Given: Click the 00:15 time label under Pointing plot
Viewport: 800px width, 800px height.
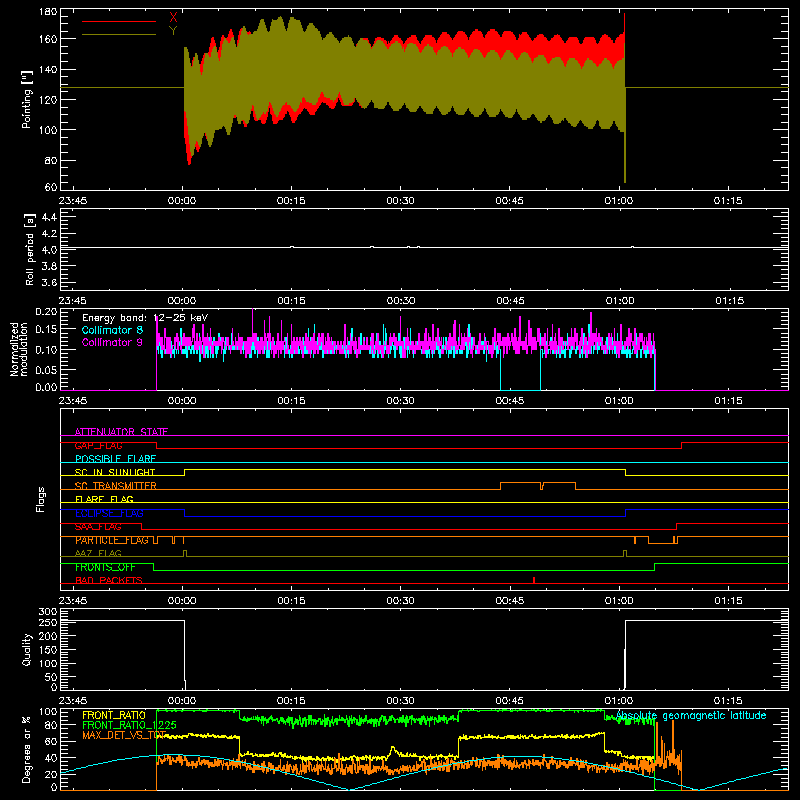Looking at the screenshot, I should tap(291, 201).
